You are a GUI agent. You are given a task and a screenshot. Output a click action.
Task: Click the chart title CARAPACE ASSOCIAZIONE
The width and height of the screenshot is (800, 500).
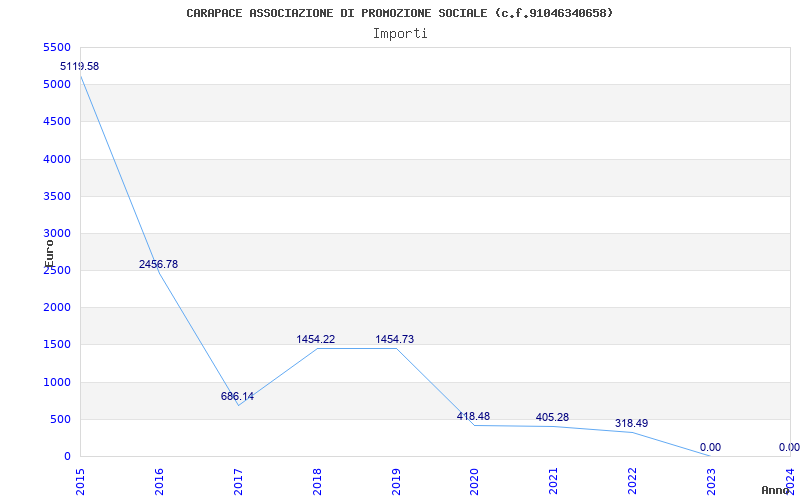coord(400,13)
